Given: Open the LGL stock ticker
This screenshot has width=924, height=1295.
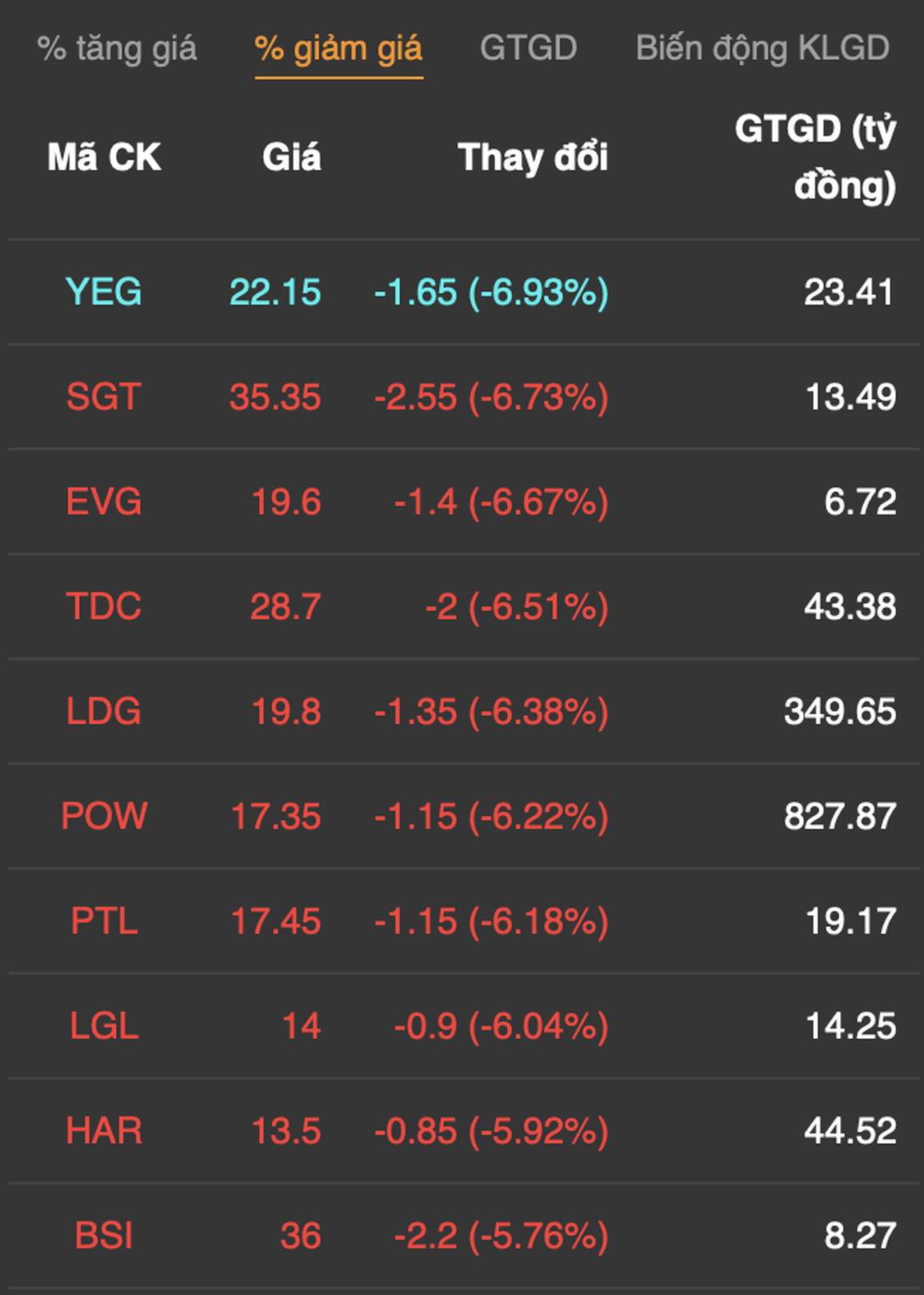Looking at the screenshot, I should click(104, 1025).
